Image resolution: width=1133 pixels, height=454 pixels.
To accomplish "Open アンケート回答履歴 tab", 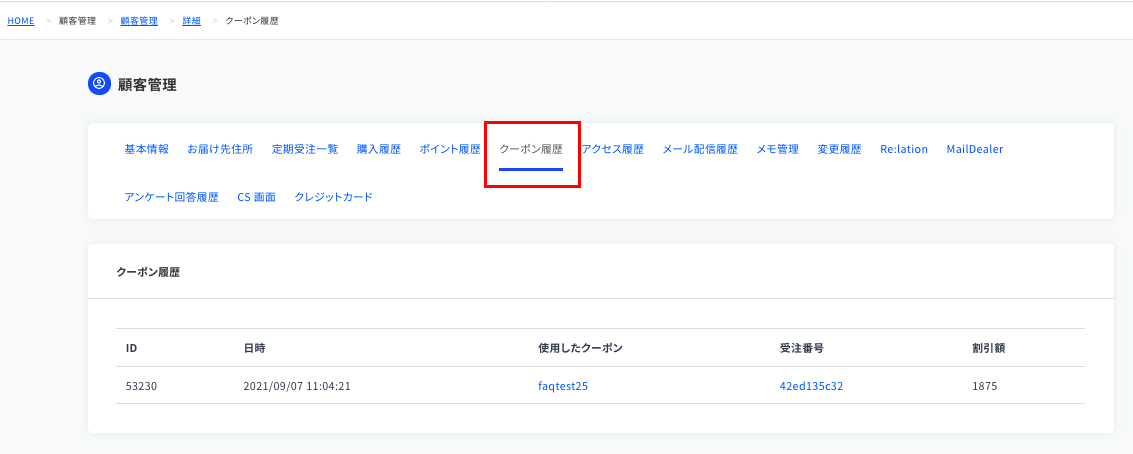I will pyautogui.click(x=171, y=197).
